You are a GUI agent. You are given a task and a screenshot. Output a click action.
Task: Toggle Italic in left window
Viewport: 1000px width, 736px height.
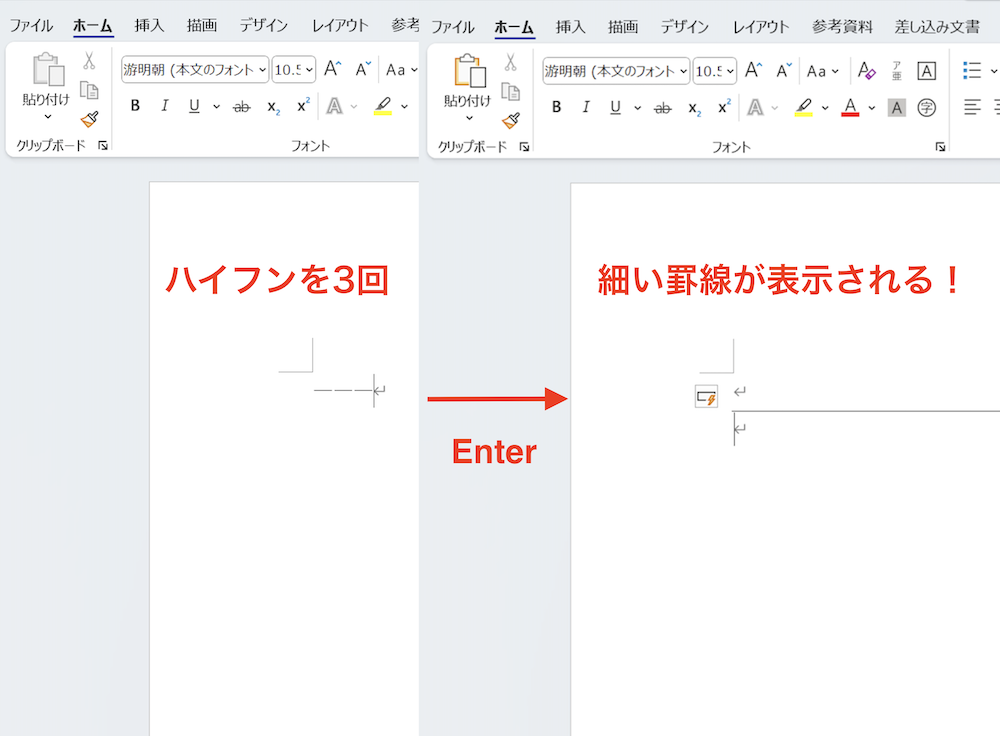coord(165,106)
